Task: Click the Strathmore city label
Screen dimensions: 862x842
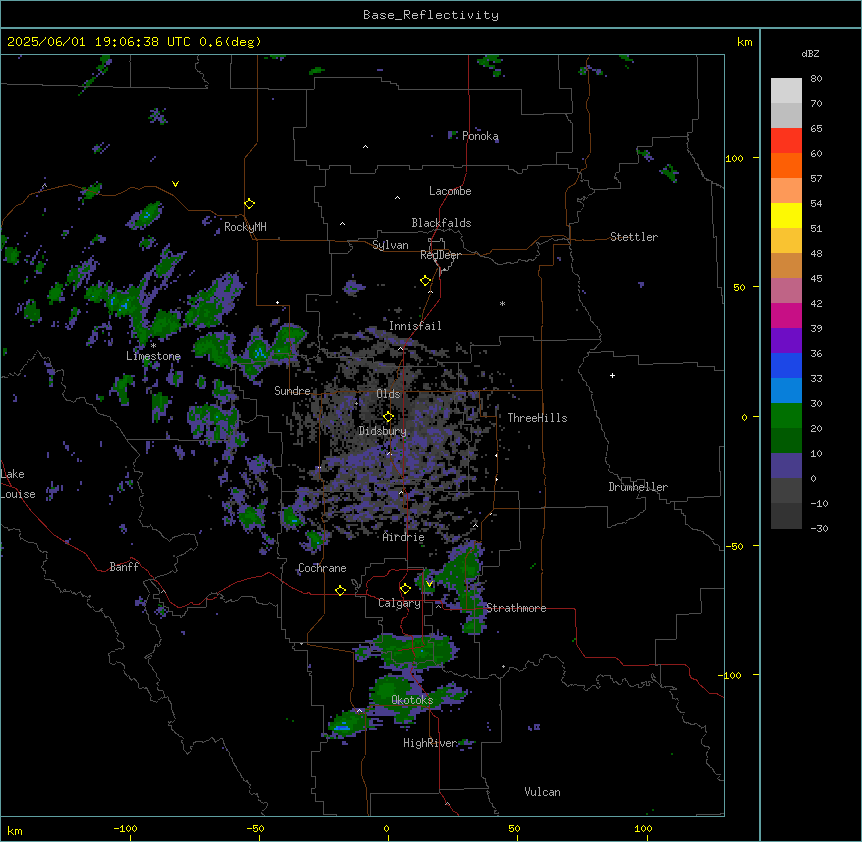Action: tap(516, 608)
